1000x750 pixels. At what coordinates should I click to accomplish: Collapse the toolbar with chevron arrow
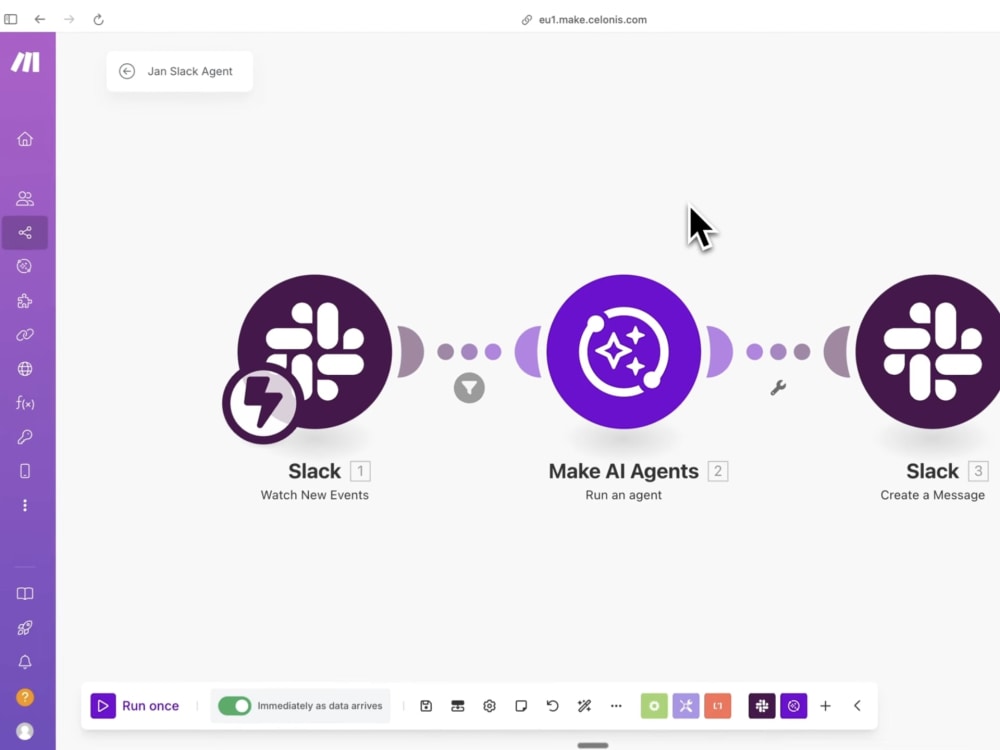[857, 706]
